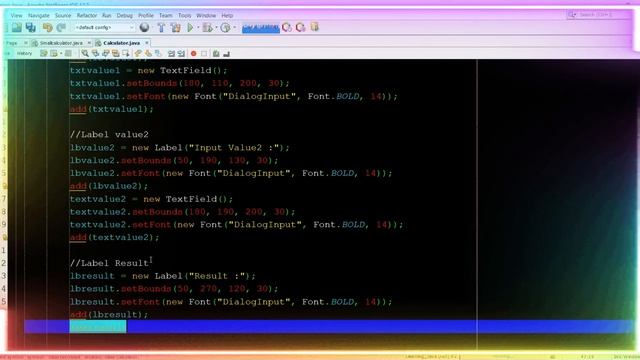Click the first red circular icon after memory bar
The image size is (640, 360).
pyautogui.click(x=287, y=27)
